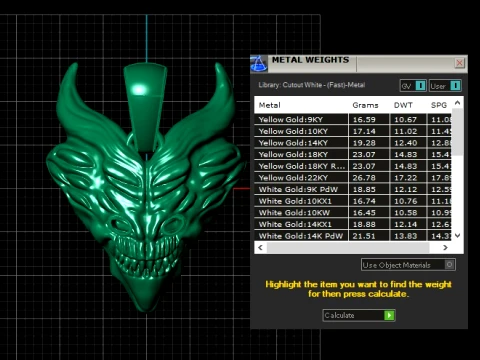Click the table's left arrow
This screenshot has width=480, height=360.
pos(260,248)
